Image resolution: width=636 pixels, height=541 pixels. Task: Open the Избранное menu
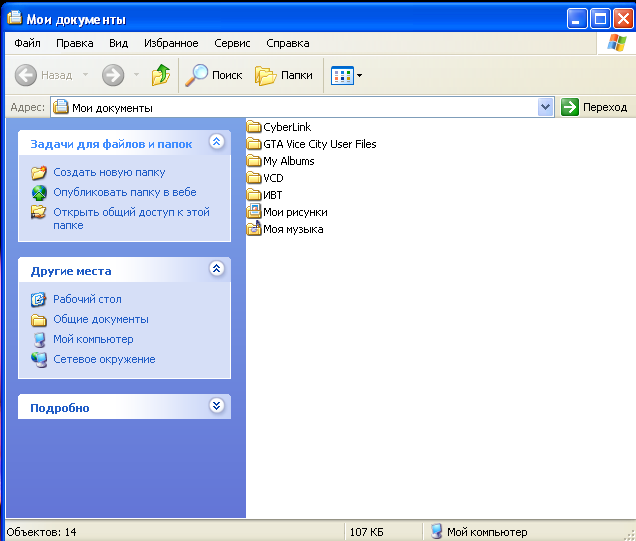171,43
